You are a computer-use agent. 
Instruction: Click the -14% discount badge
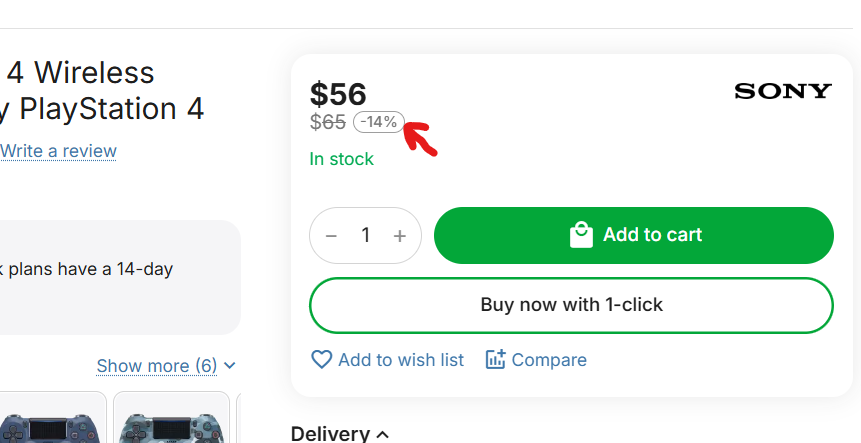[379, 122]
